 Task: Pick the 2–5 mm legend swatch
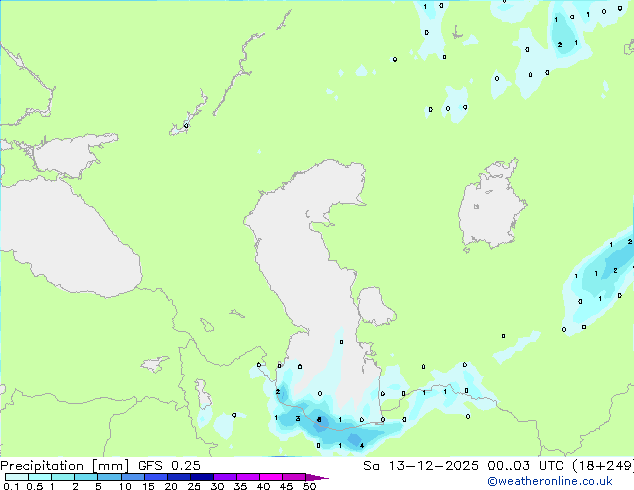pyautogui.click(x=86, y=477)
